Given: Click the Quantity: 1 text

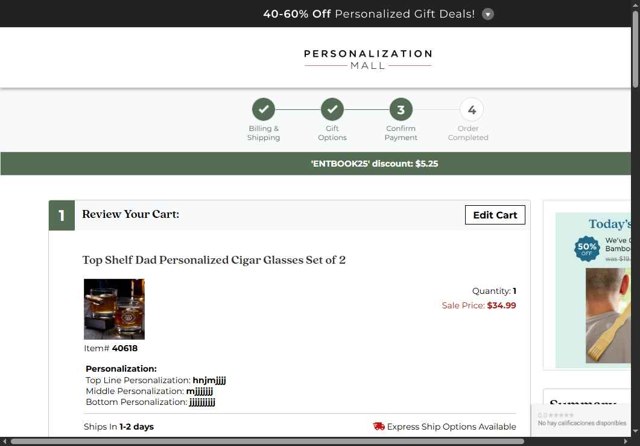Looking at the screenshot, I should coord(494,291).
